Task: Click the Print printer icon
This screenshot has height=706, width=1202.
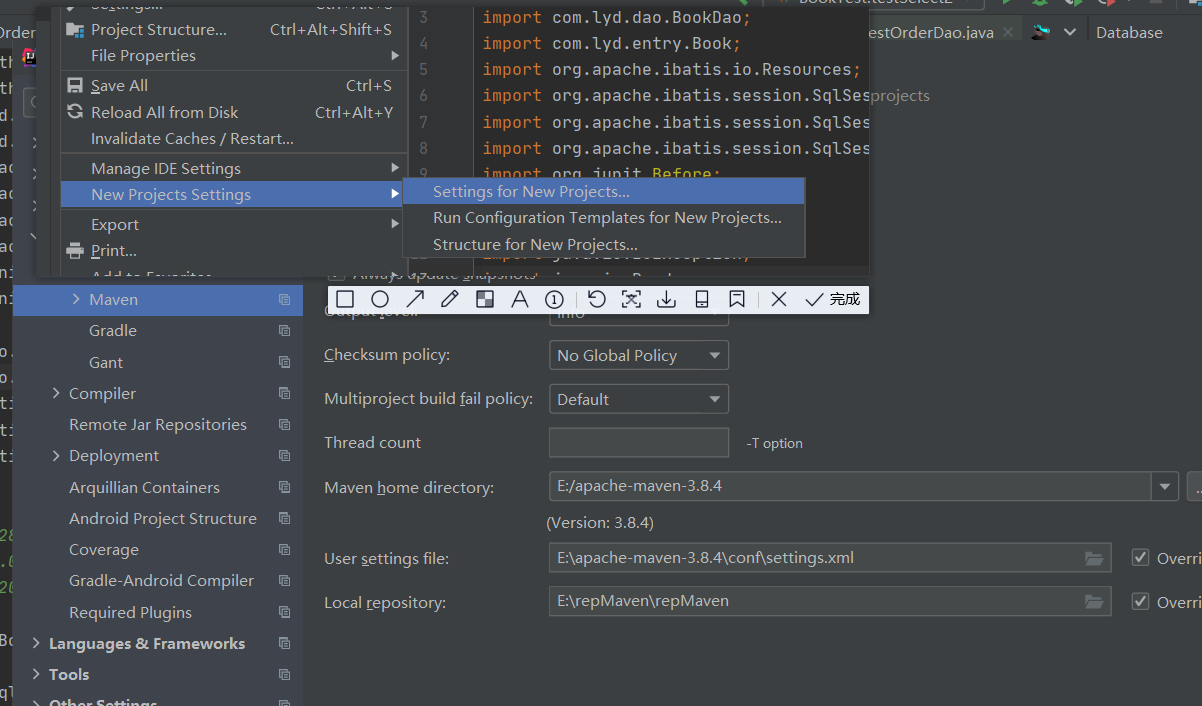Action: [x=75, y=251]
